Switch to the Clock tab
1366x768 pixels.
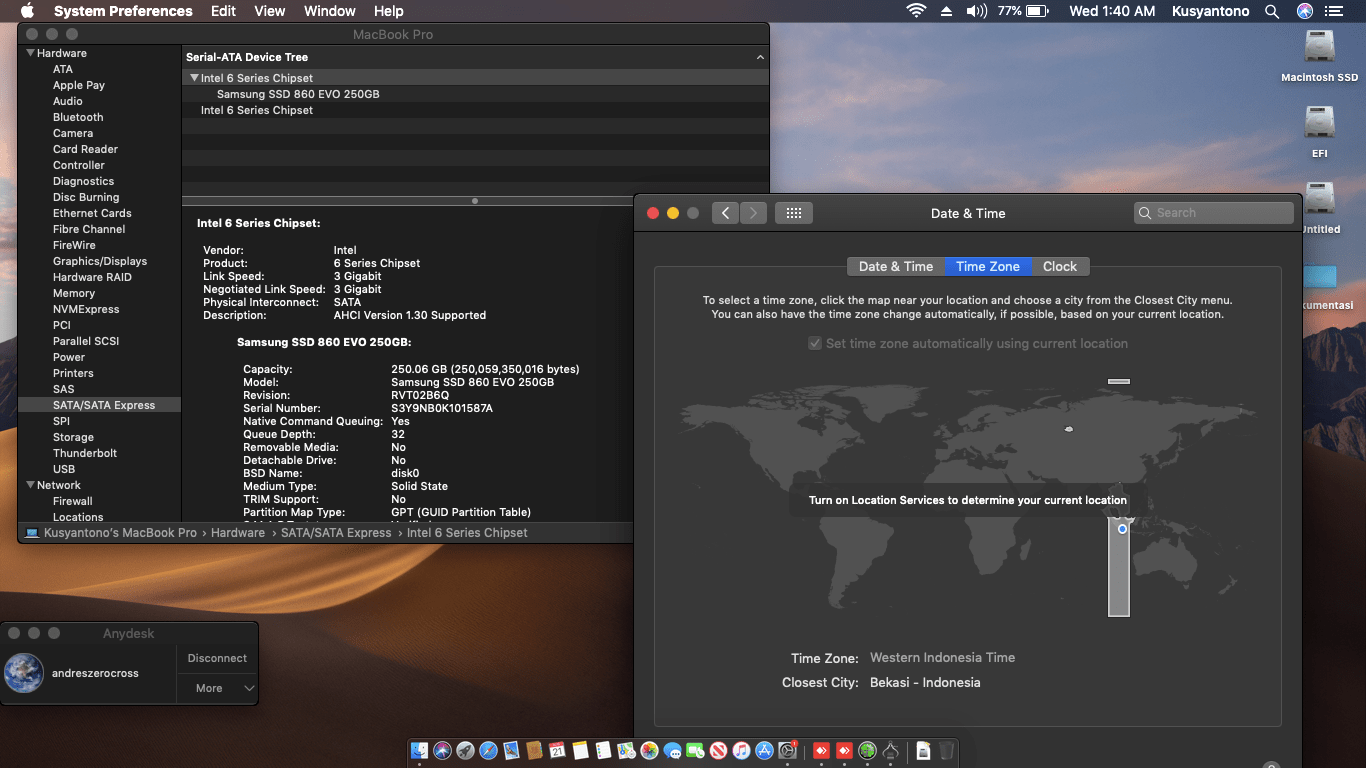[1060, 266]
